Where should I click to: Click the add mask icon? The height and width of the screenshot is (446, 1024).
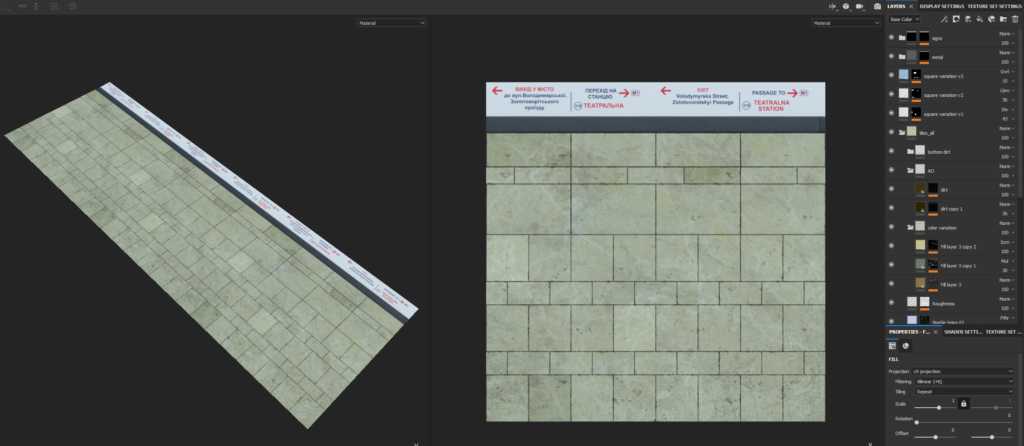pos(959,19)
